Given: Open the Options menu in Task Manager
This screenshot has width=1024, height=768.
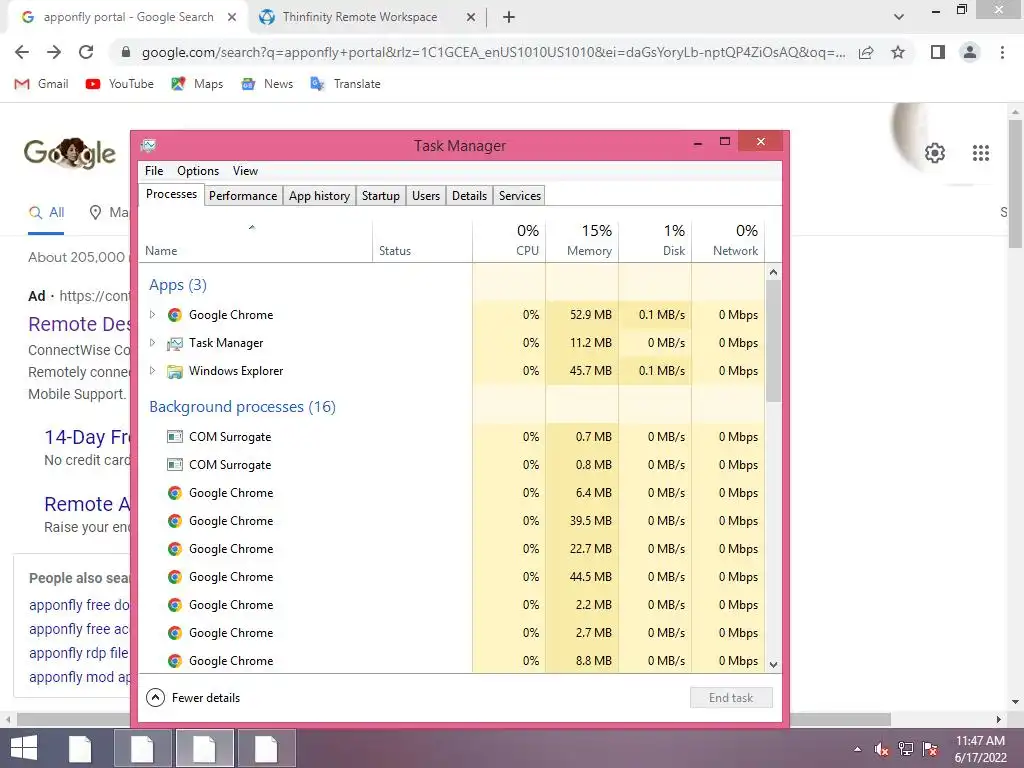Looking at the screenshot, I should click(x=198, y=170).
